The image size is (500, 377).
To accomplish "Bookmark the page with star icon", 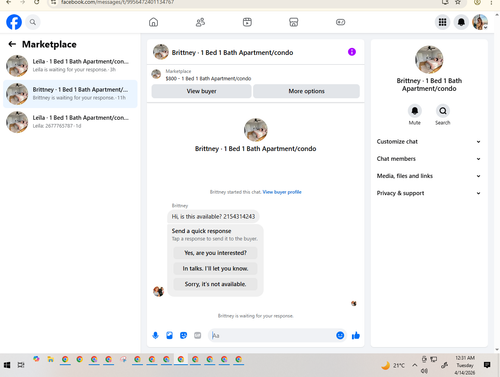I will coord(458,2).
